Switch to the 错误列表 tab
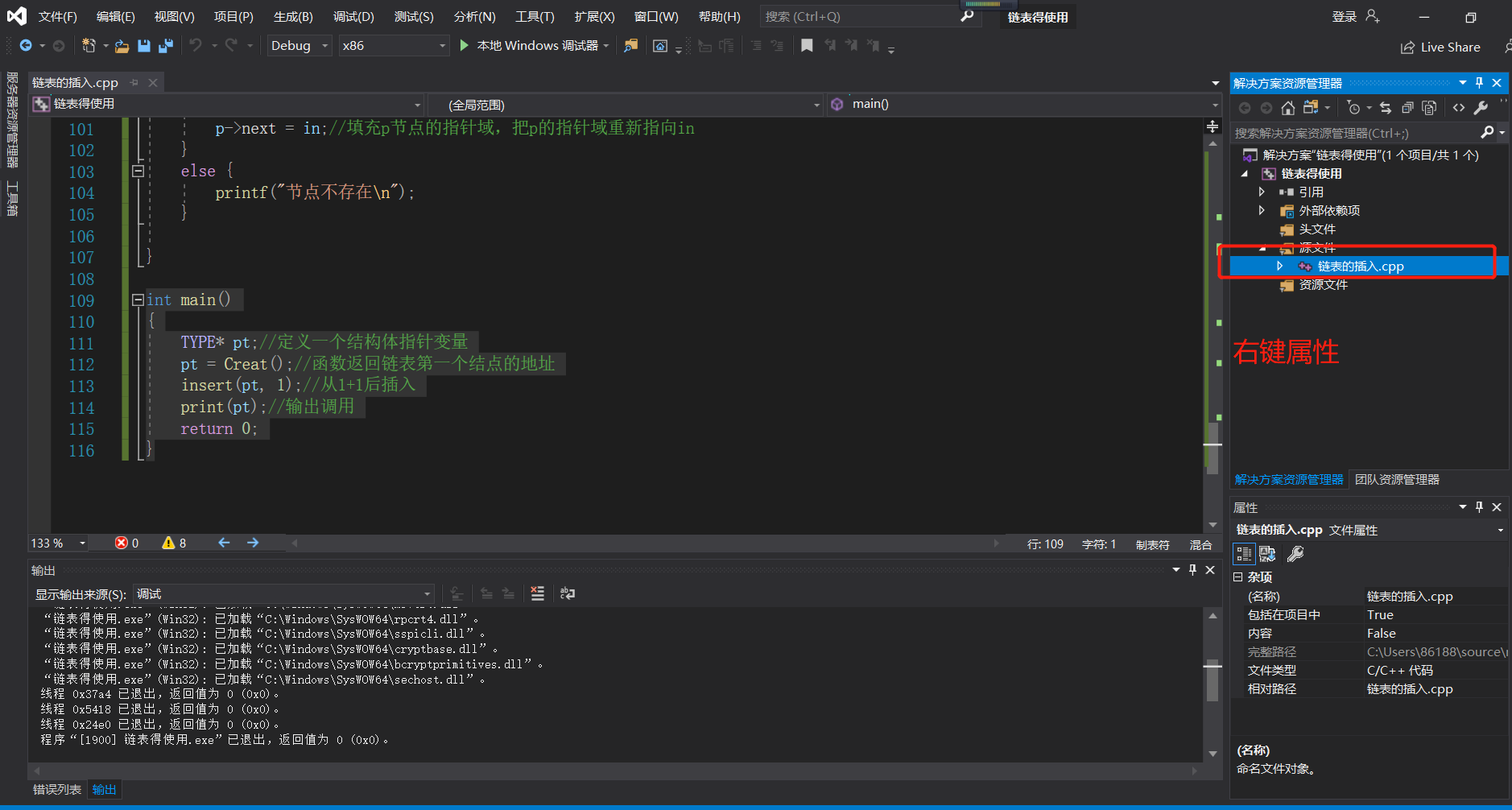Image resolution: width=1512 pixels, height=810 pixels. (57, 790)
